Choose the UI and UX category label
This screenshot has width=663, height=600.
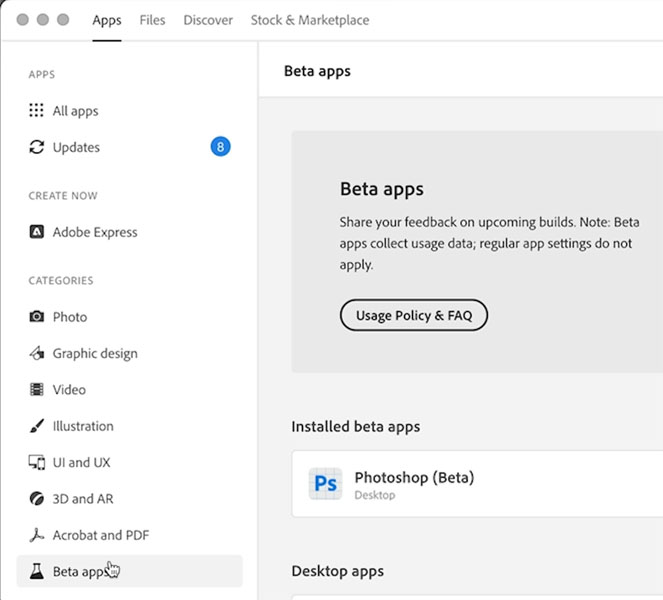pyautogui.click(x=82, y=462)
